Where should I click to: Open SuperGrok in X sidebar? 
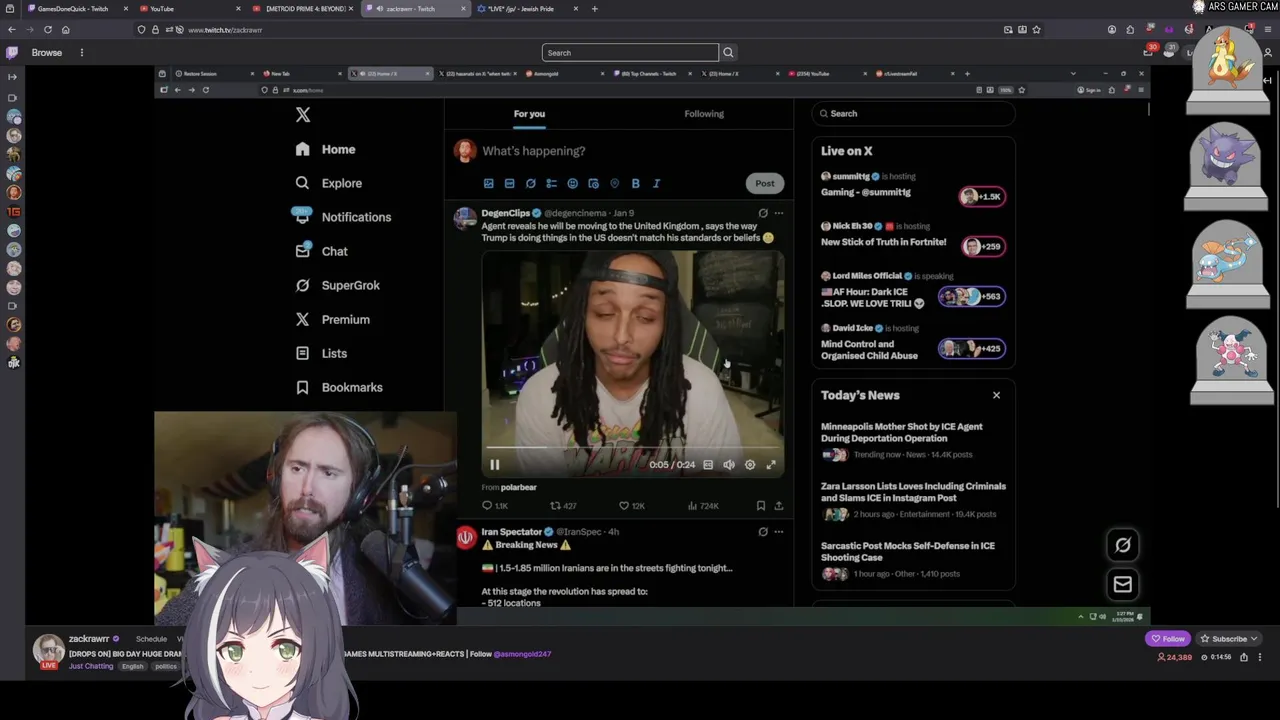tap(338, 285)
